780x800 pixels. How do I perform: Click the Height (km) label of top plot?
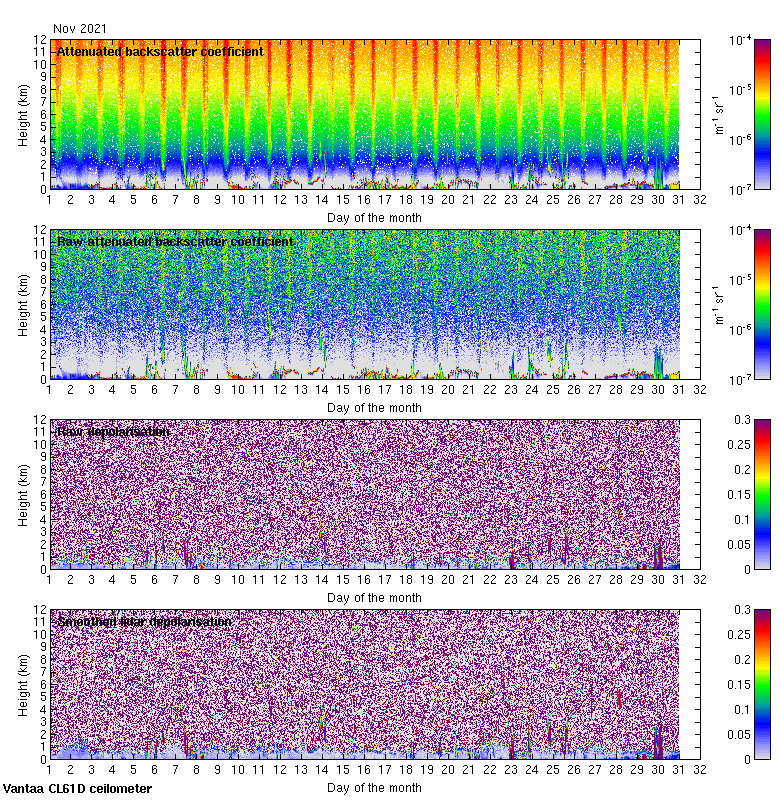point(24,114)
